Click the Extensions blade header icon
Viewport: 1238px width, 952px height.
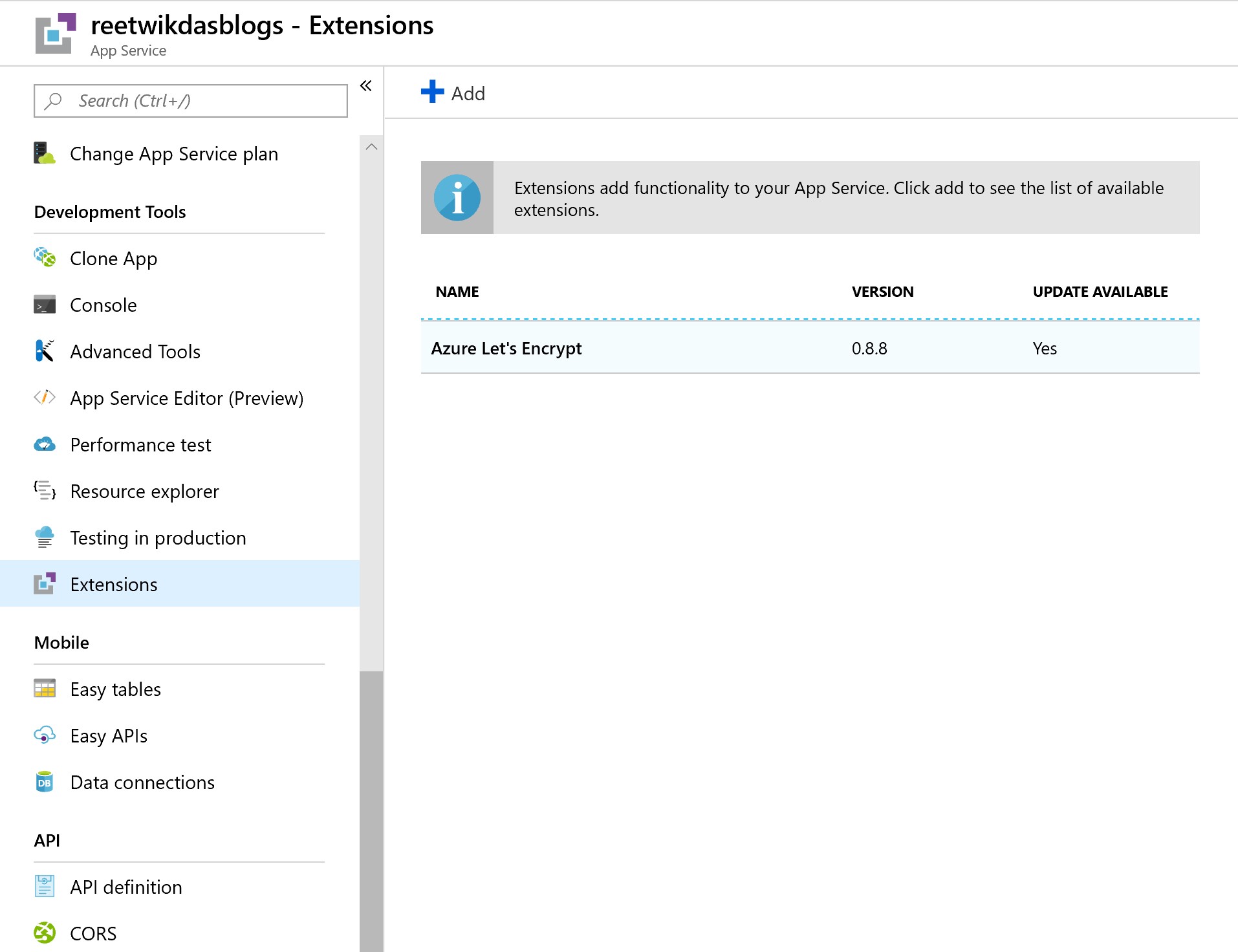click(56, 32)
